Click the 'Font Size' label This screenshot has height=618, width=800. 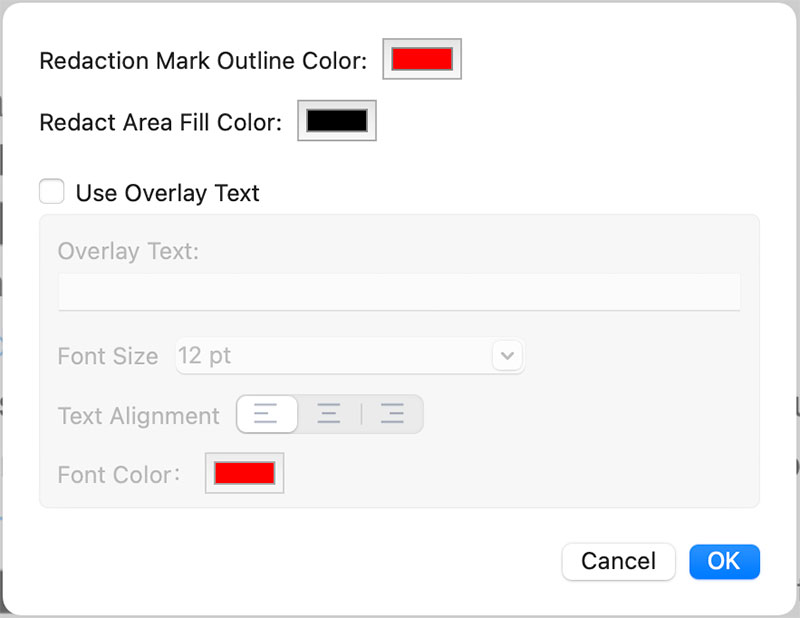(108, 356)
